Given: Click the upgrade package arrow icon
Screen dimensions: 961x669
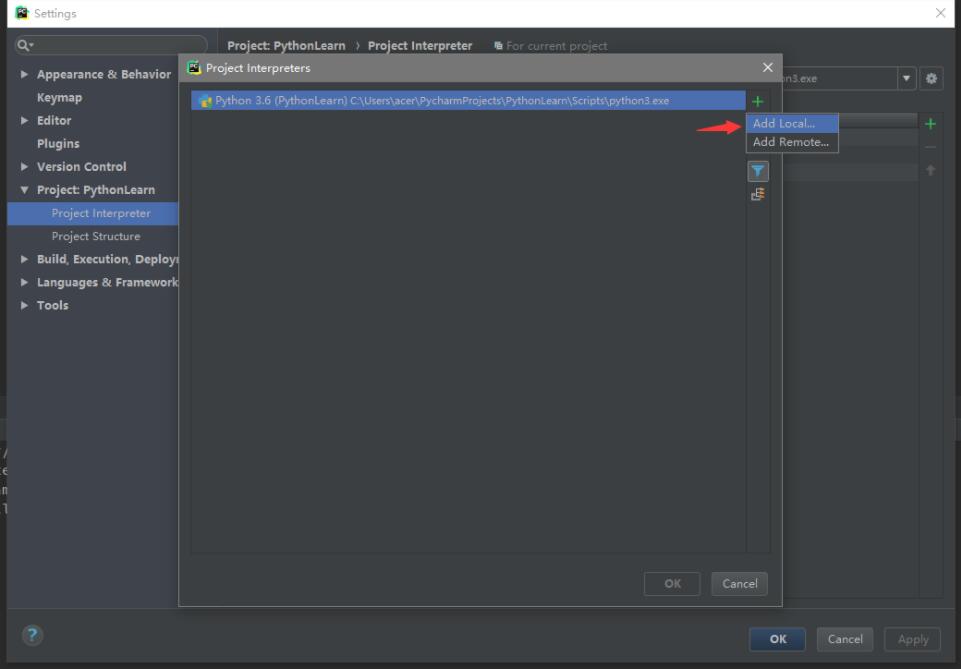Looking at the screenshot, I should point(930,170).
